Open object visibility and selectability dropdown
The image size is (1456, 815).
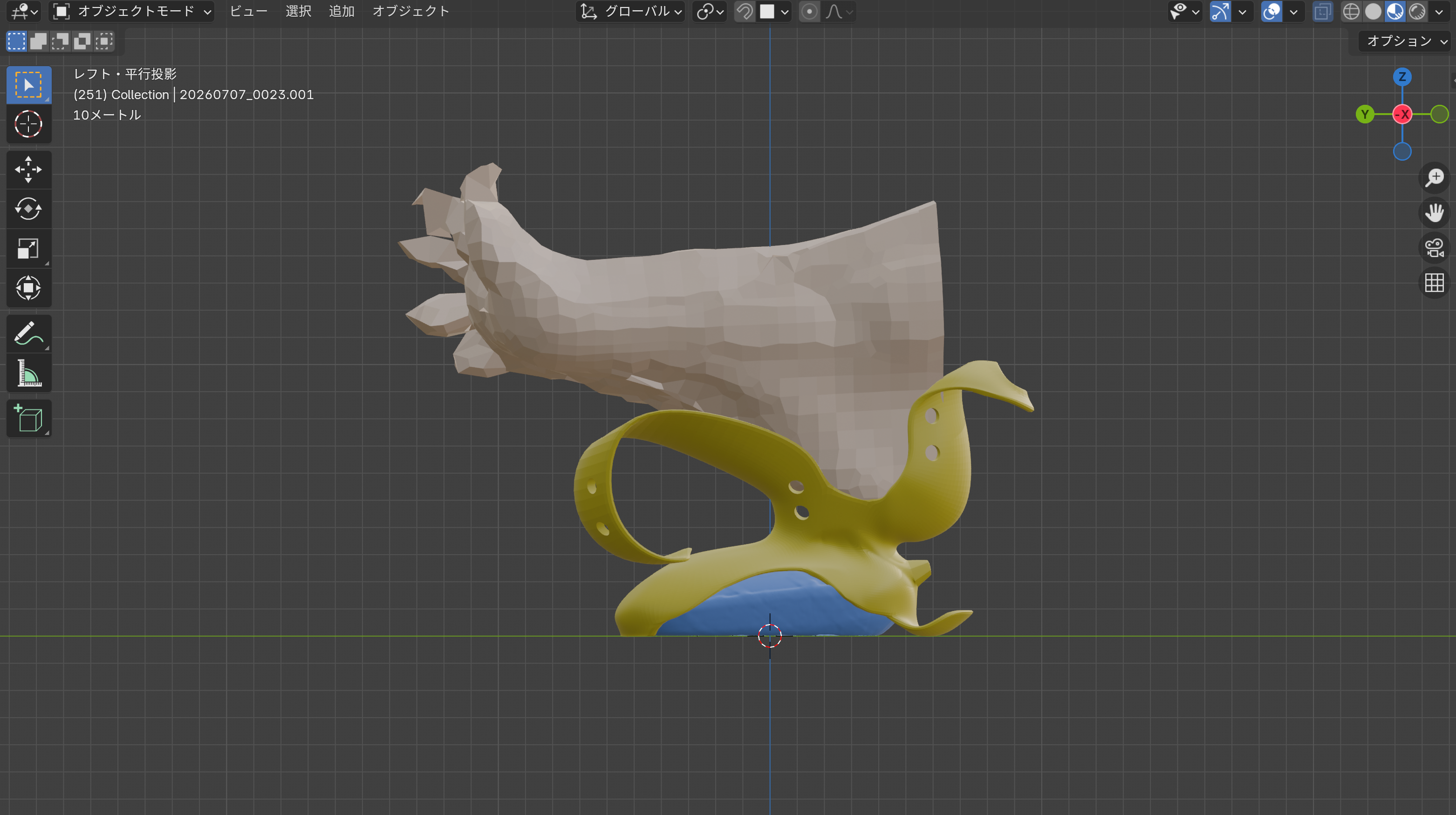[x=1185, y=11]
